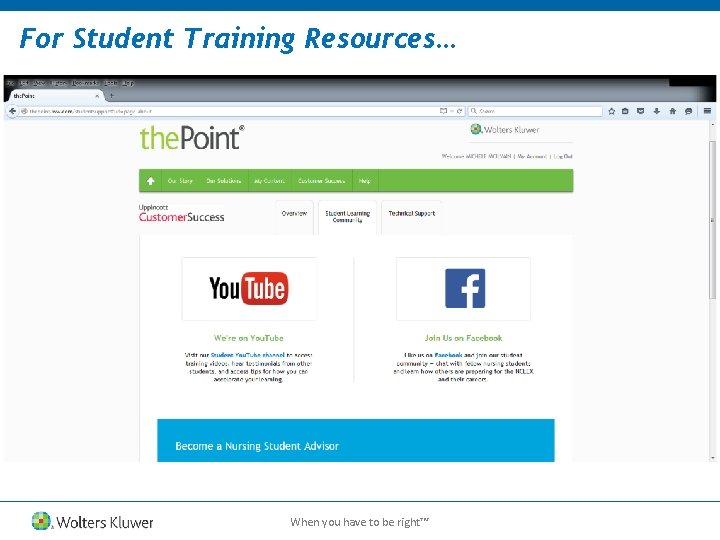Click the Facebook logo thumbnail
The height and width of the screenshot is (540, 720).
463,289
